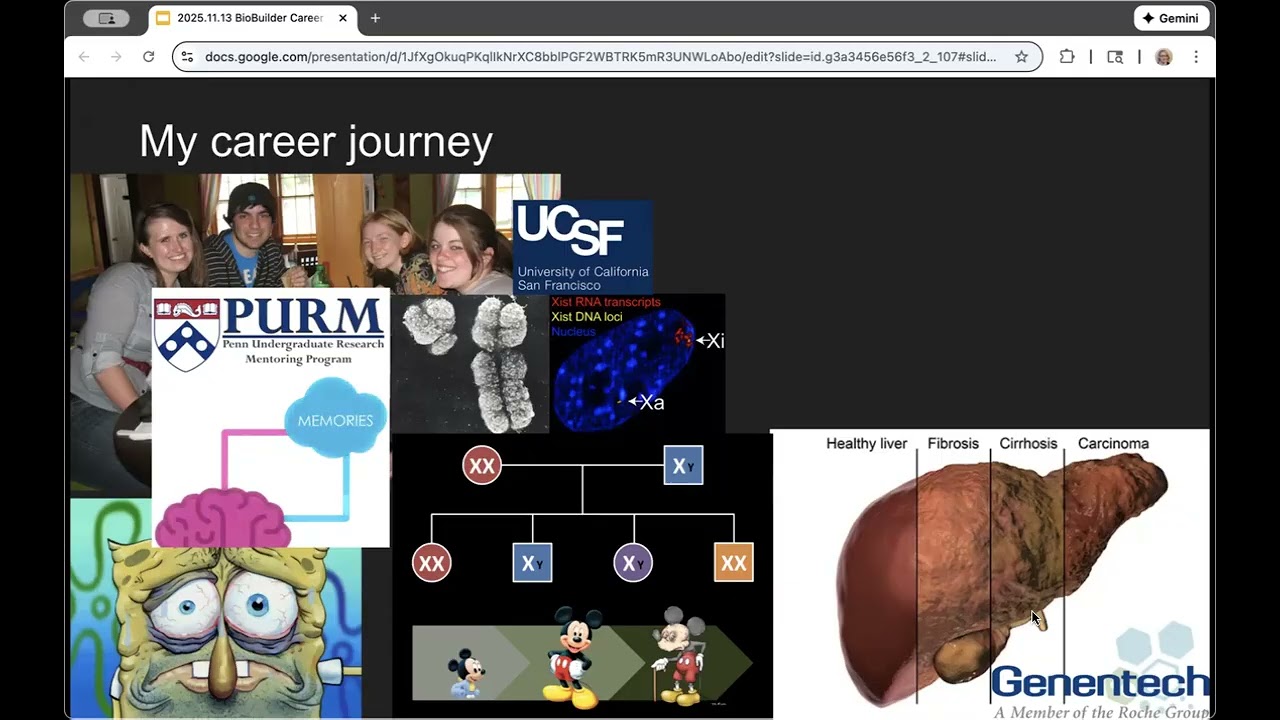
Task: Click the docs.google.com URL address field
Action: (600, 57)
